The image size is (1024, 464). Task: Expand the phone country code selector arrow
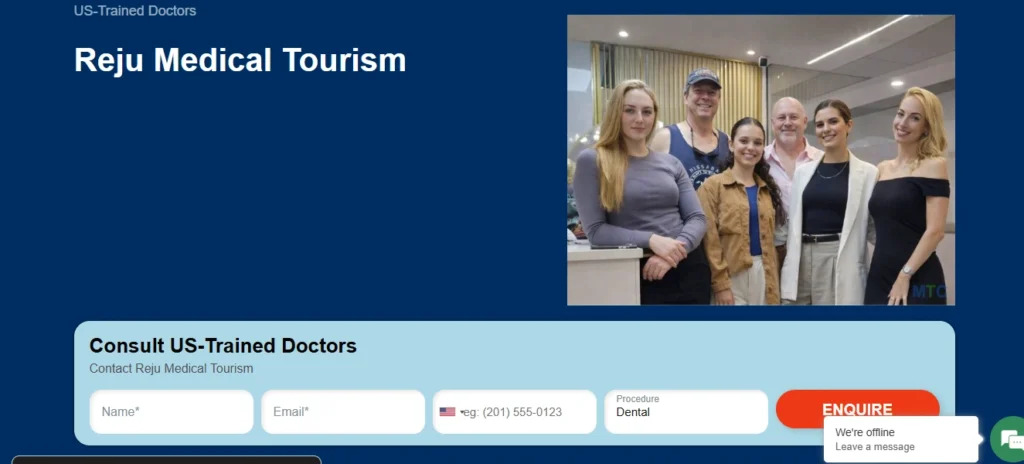click(461, 412)
